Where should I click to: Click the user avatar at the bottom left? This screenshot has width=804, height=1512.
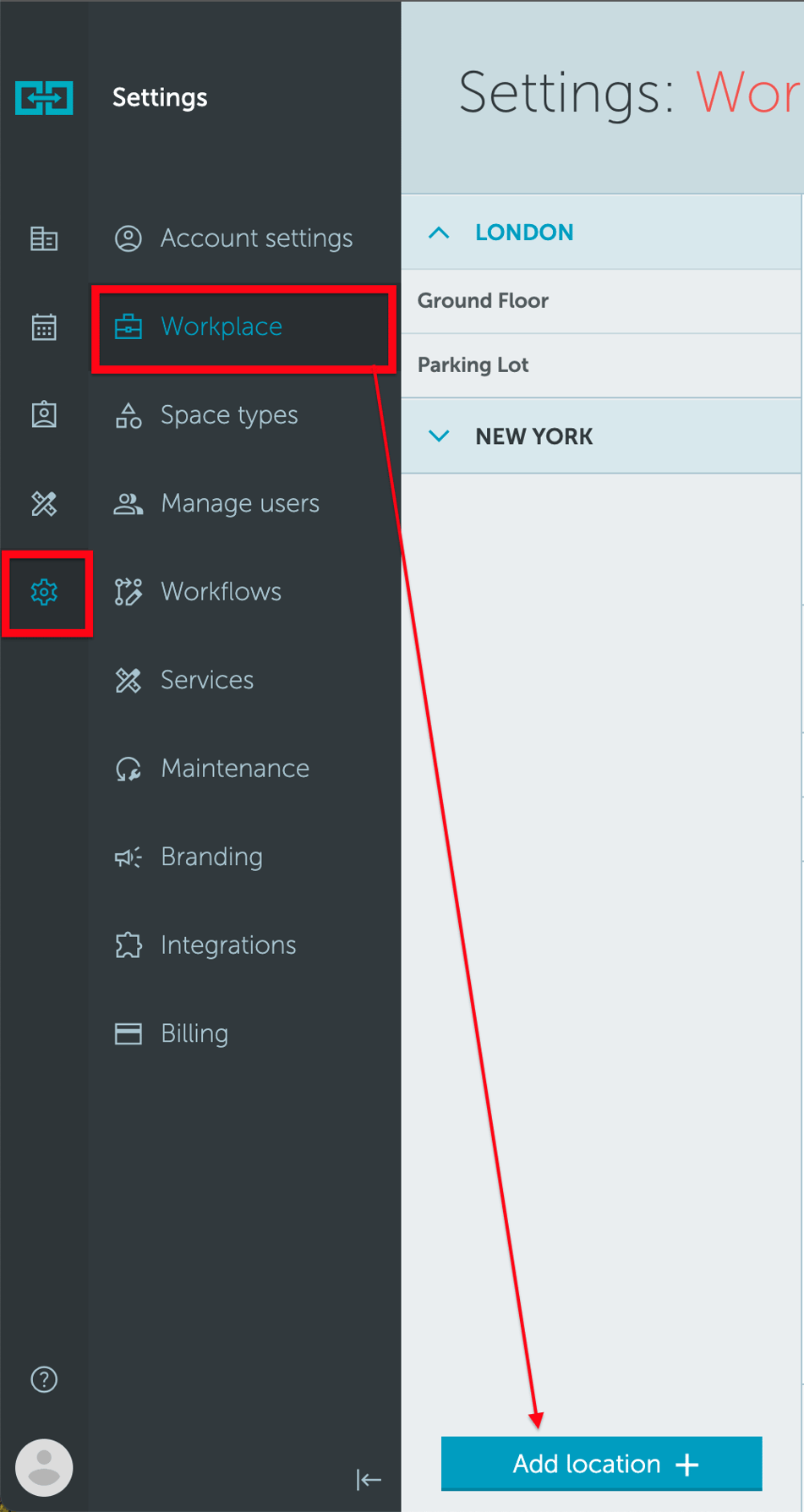(43, 1467)
